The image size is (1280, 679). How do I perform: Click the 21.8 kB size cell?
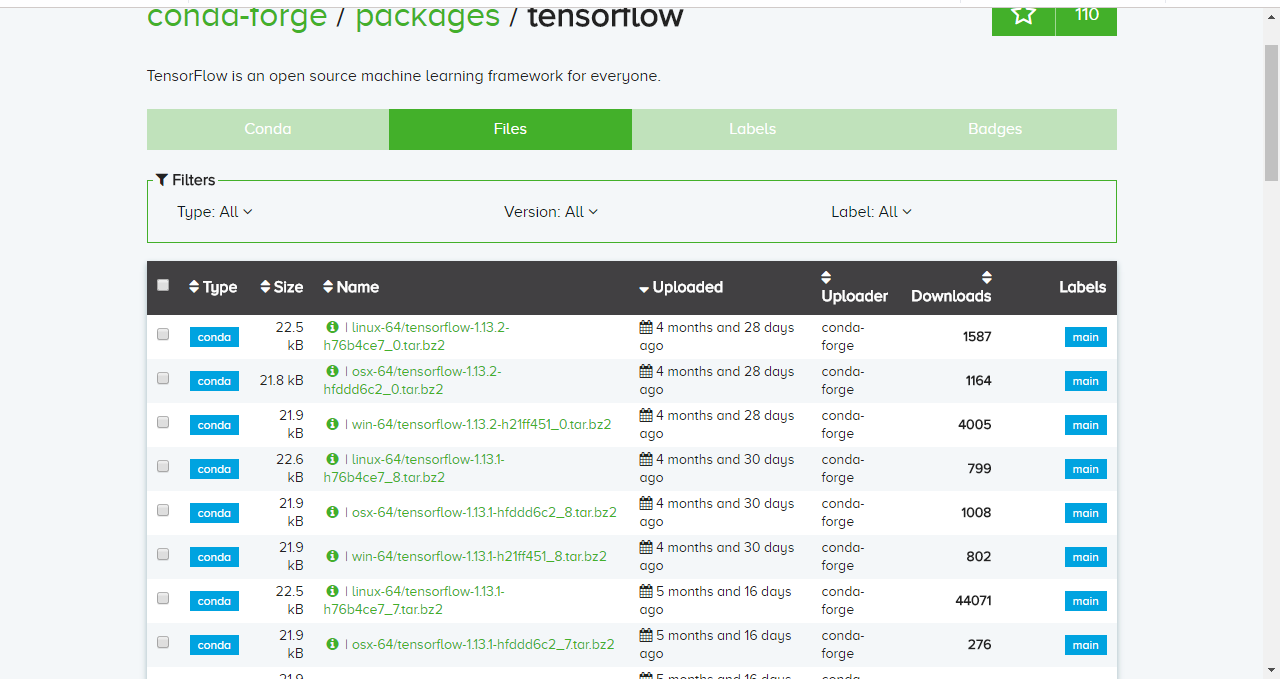pyautogui.click(x=281, y=380)
